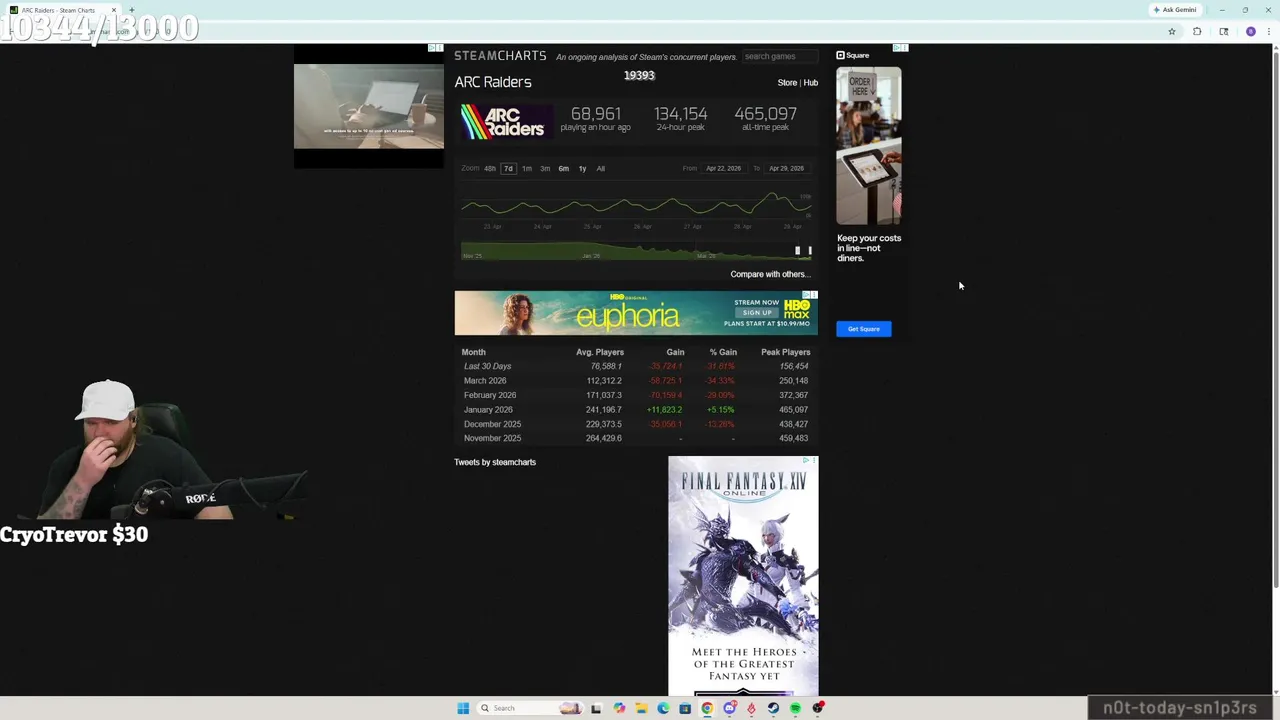
Task: Switch to Chrome in the taskbar
Action: click(x=707, y=708)
